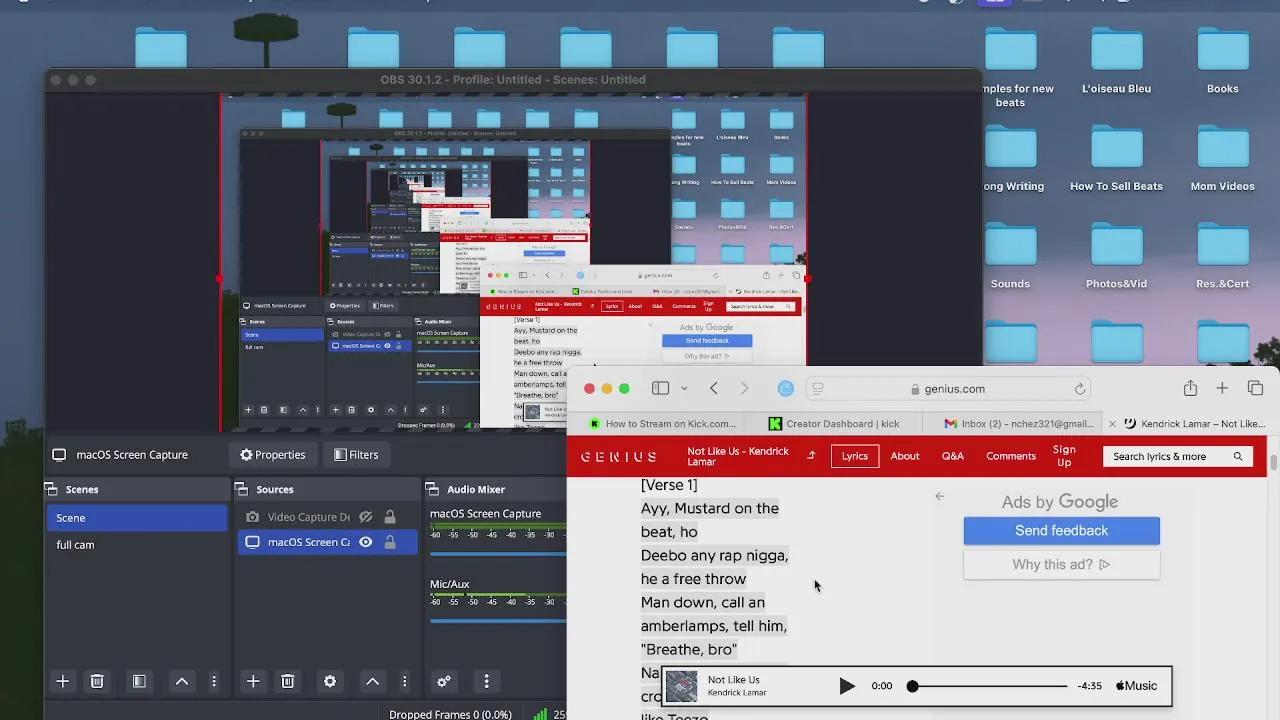Viewport: 1280px width, 720px height.
Task: Click the reader icon in address bar
Action: pos(818,389)
